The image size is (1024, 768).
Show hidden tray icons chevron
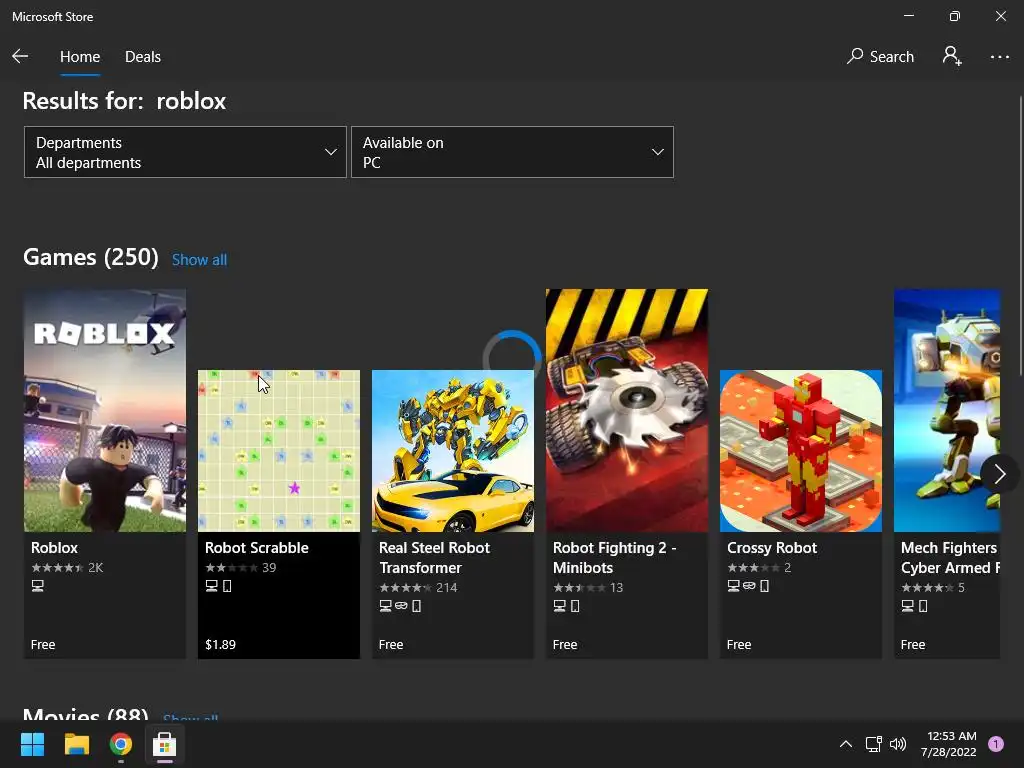[x=846, y=744]
